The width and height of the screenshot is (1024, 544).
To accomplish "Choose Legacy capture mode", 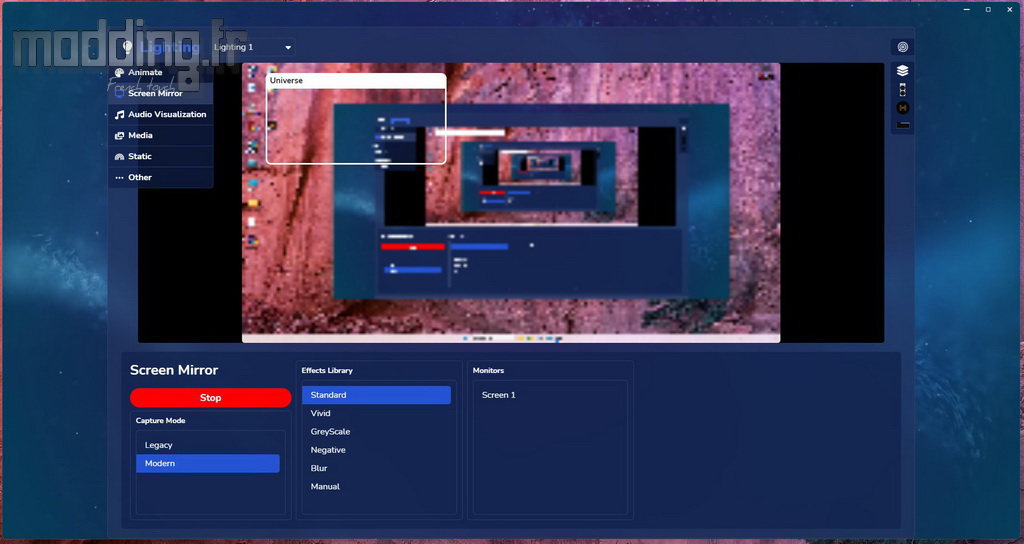I will (x=208, y=445).
